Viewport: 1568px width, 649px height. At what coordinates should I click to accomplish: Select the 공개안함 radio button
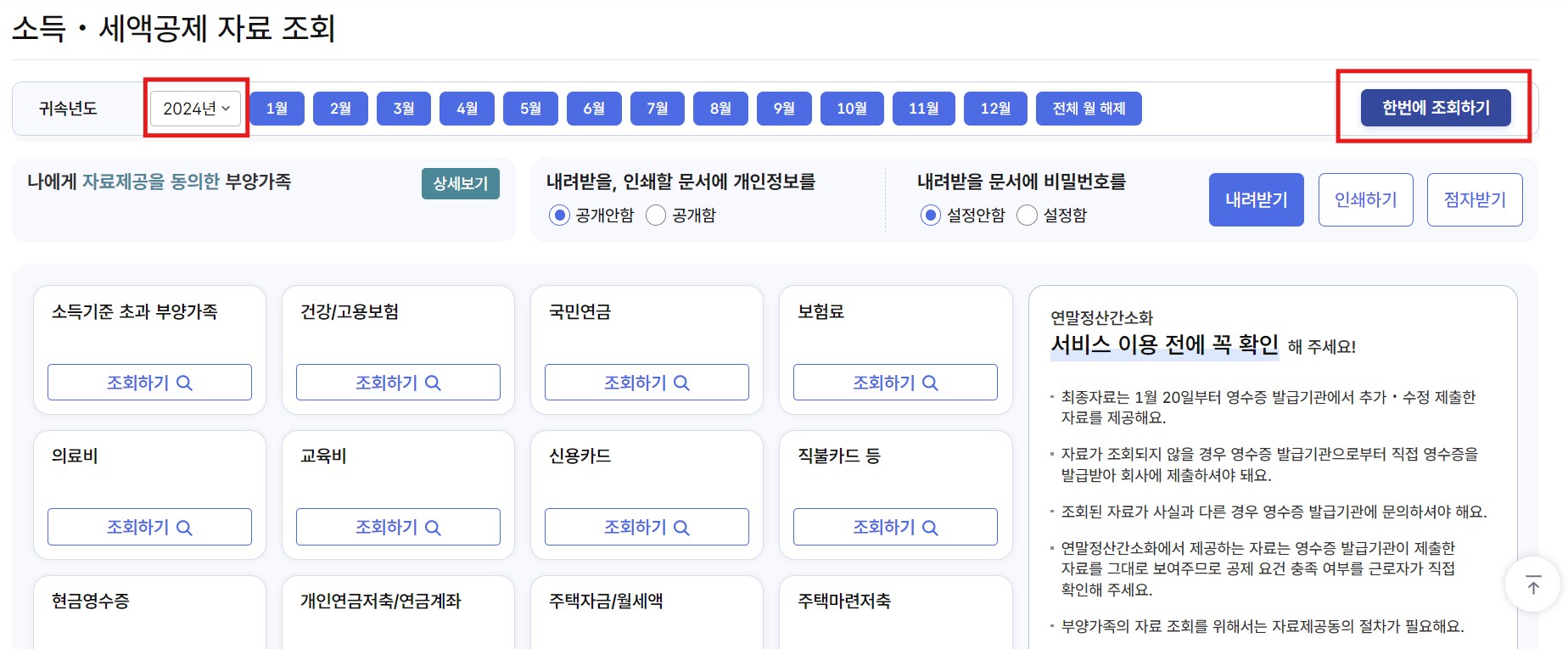click(x=558, y=215)
